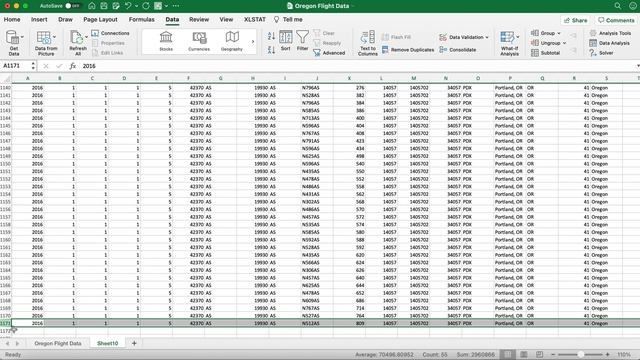The image size is (640, 360).
Task: Open Data Analysis
Action: pos(609,43)
